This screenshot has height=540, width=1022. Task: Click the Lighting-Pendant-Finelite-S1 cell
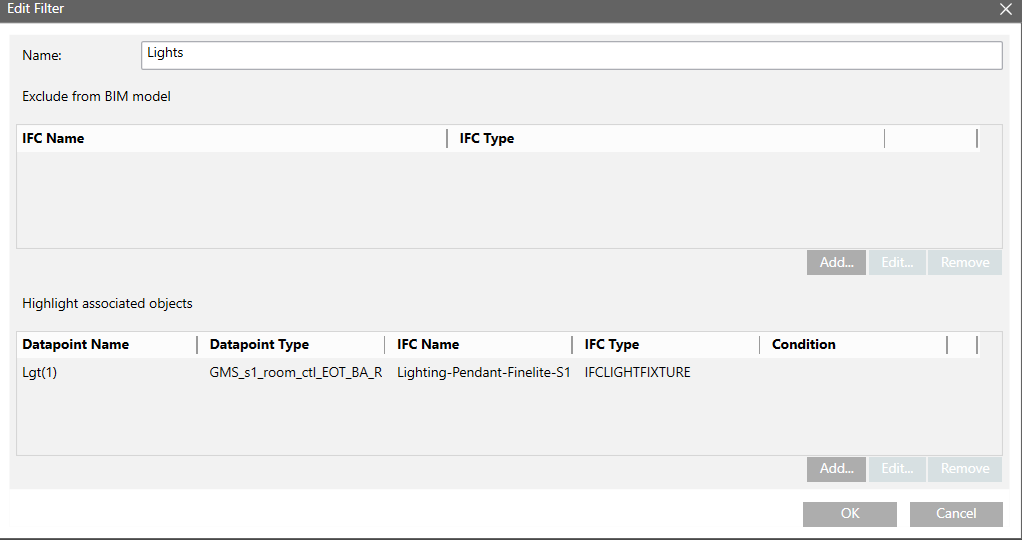coord(484,373)
